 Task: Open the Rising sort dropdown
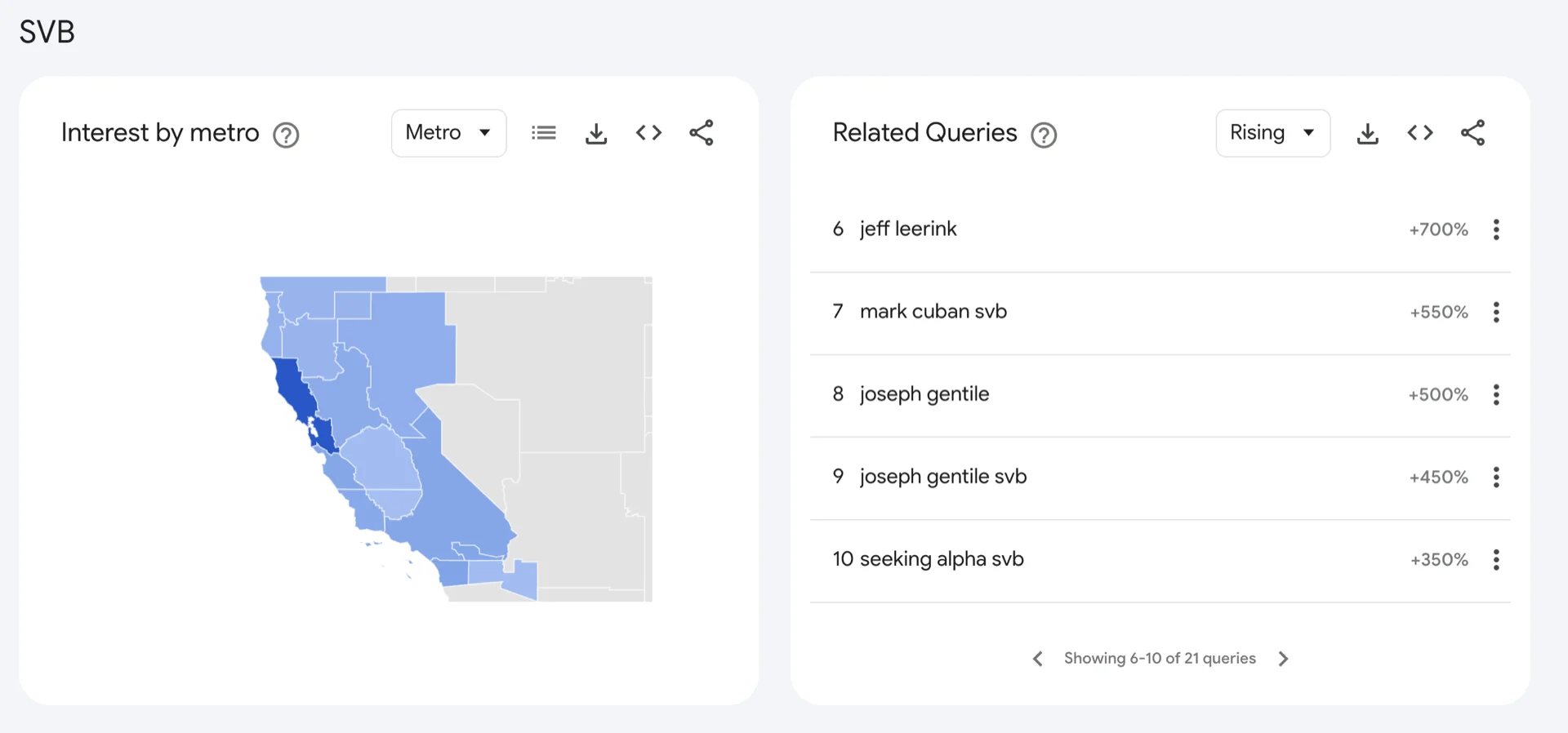[1272, 133]
